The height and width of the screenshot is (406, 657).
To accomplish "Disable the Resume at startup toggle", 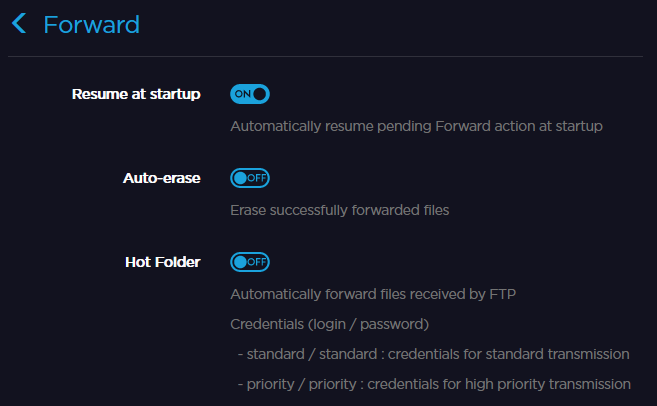I will point(250,94).
